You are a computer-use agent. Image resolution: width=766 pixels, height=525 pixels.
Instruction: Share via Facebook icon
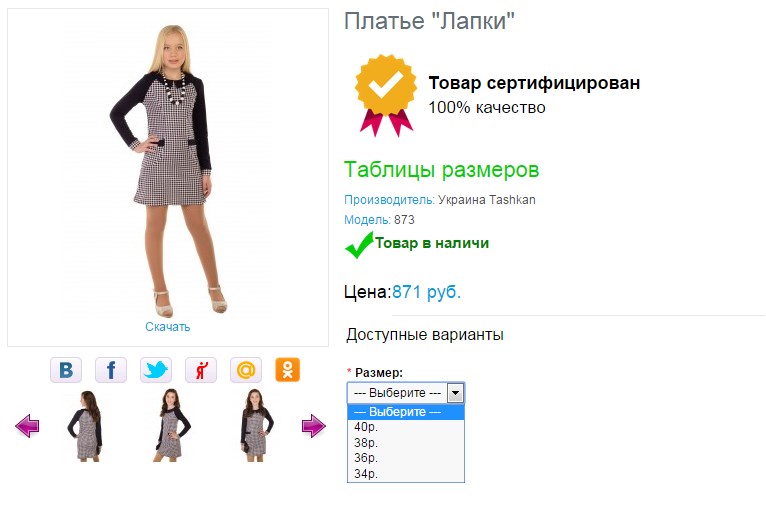click(111, 370)
